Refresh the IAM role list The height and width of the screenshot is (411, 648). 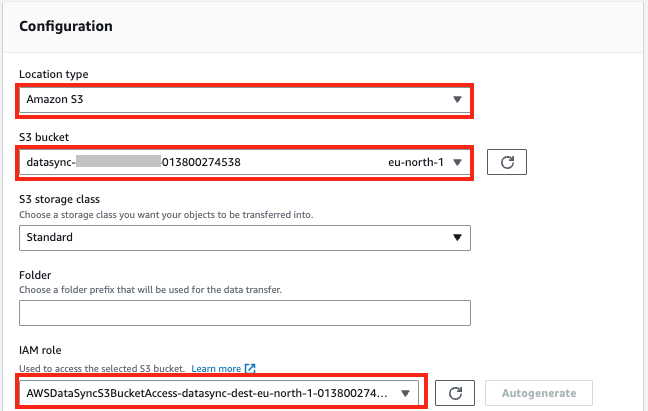(455, 393)
